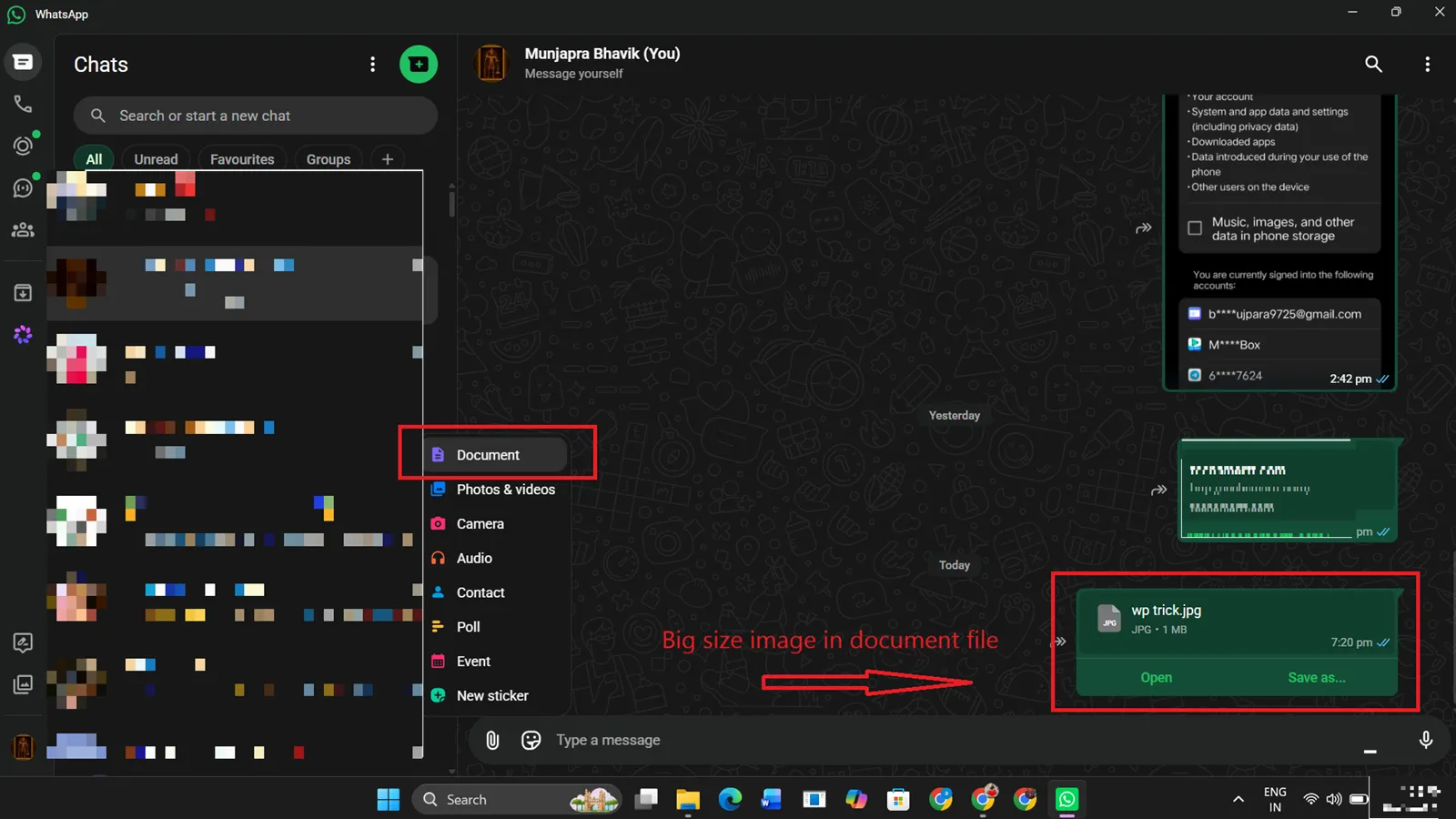The width and height of the screenshot is (1456, 819).
Task: Open the Communities icon
Action: pos(23,230)
